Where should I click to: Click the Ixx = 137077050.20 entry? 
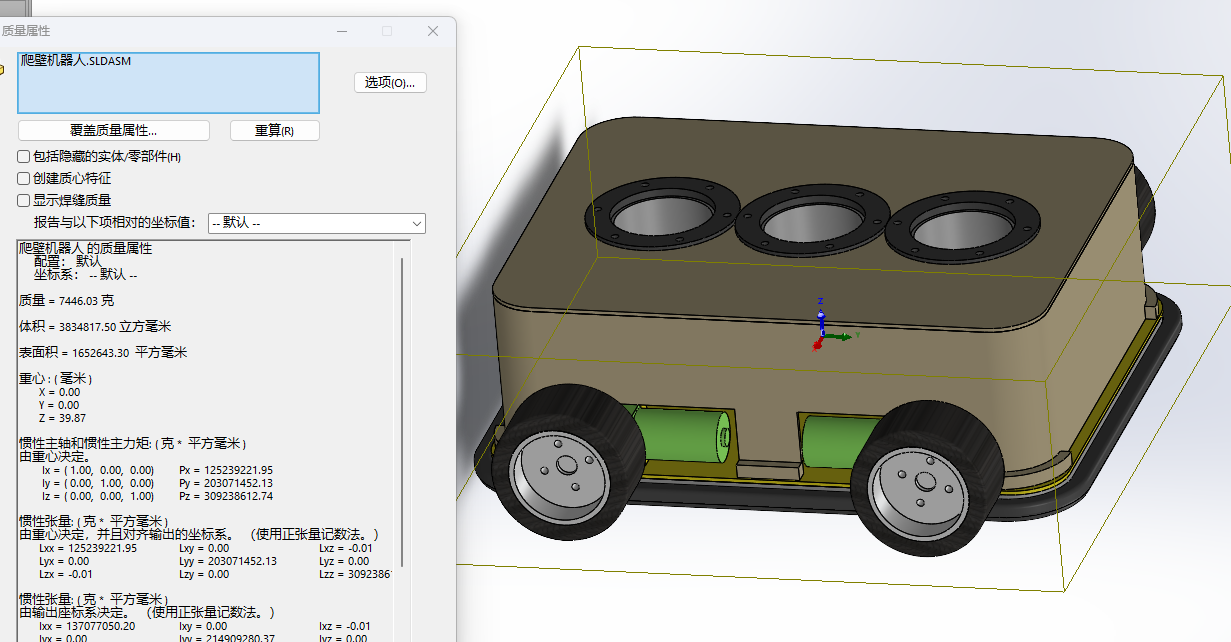[x=87, y=626]
